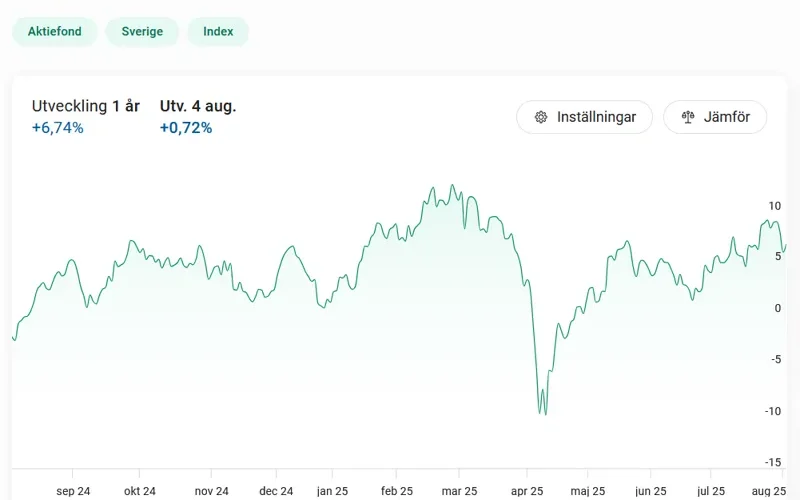The height and width of the screenshot is (500, 800).
Task: Choose the Index tag
Action: click(218, 31)
